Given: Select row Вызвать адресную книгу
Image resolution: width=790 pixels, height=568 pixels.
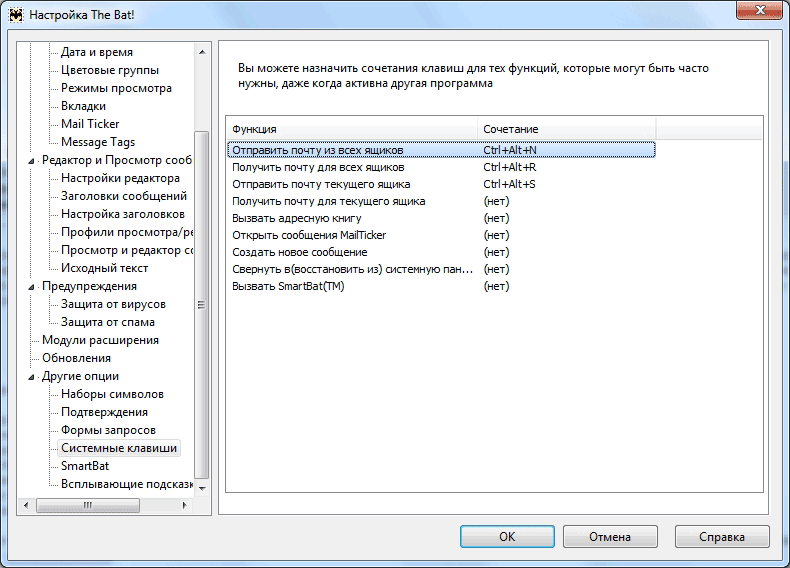Looking at the screenshot, I should (x=441, y=218).
